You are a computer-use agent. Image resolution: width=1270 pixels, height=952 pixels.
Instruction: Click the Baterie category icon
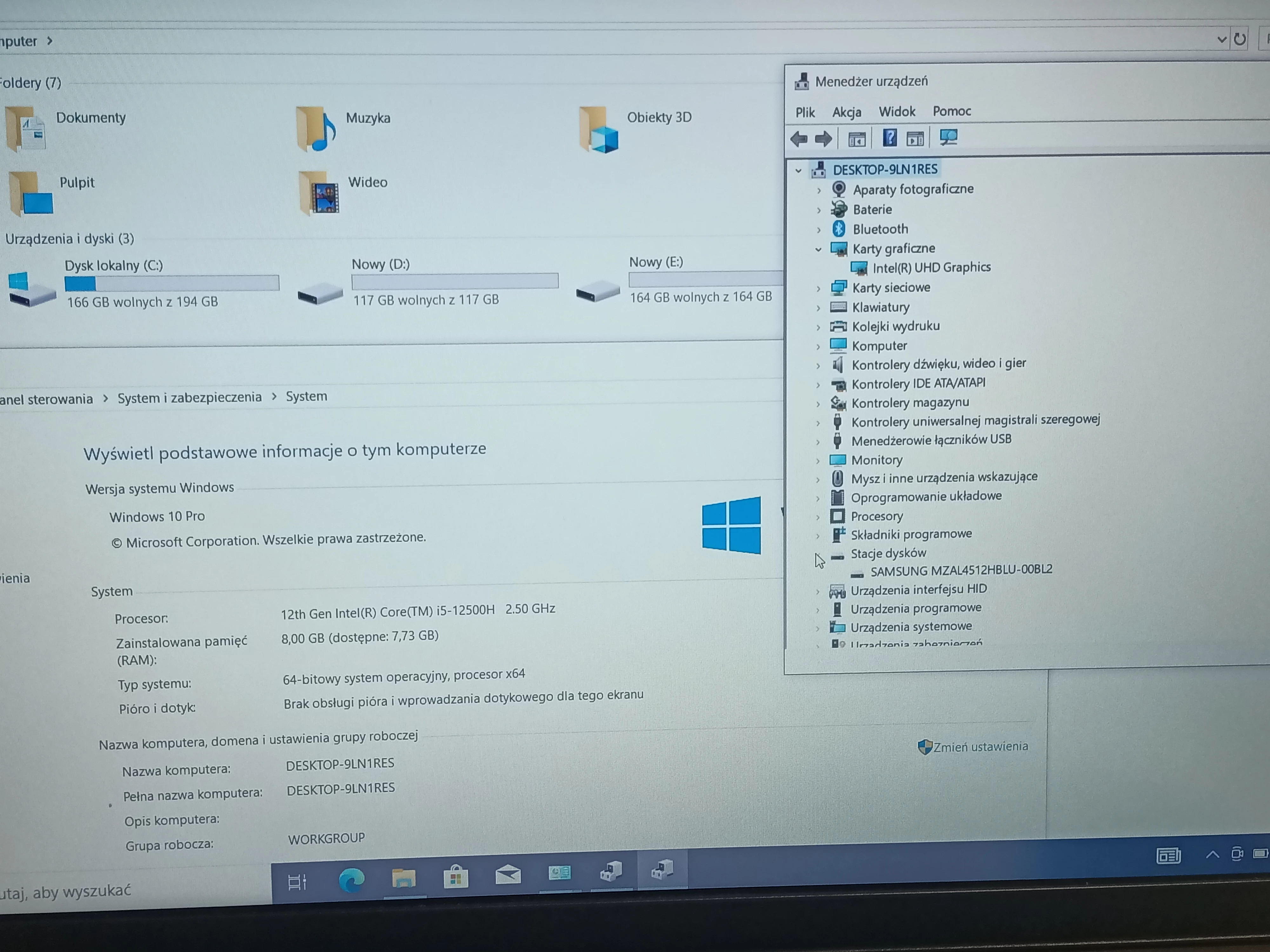839,209
